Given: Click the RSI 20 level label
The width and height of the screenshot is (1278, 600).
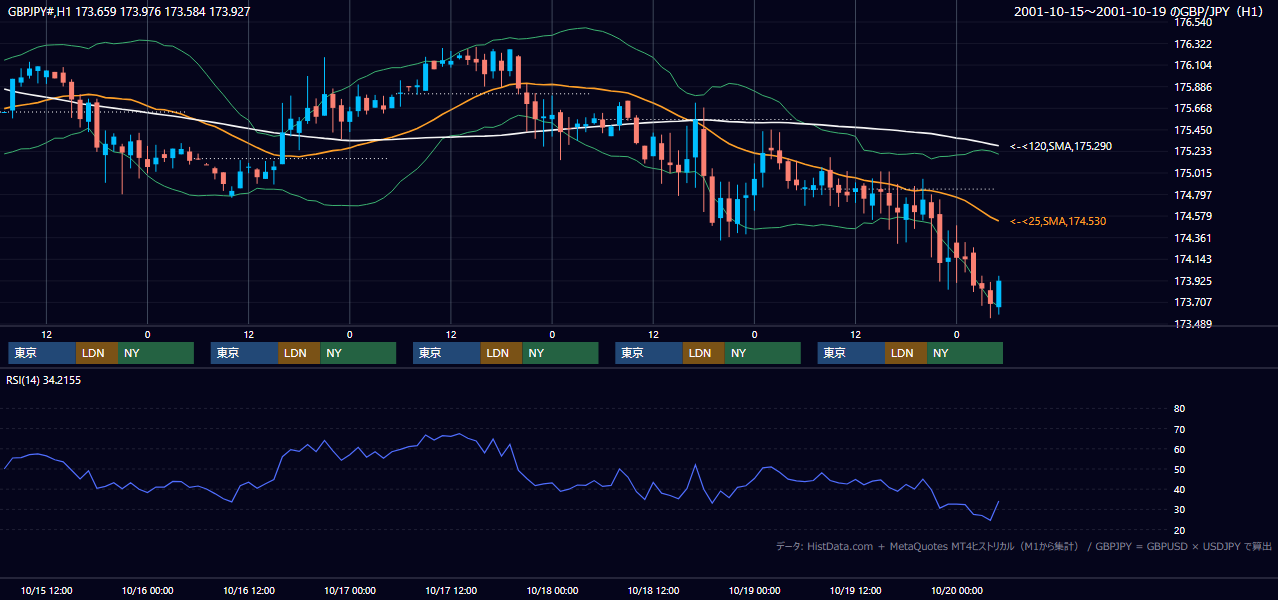Looking at the screenshot, I should [x=1179, y=530].
